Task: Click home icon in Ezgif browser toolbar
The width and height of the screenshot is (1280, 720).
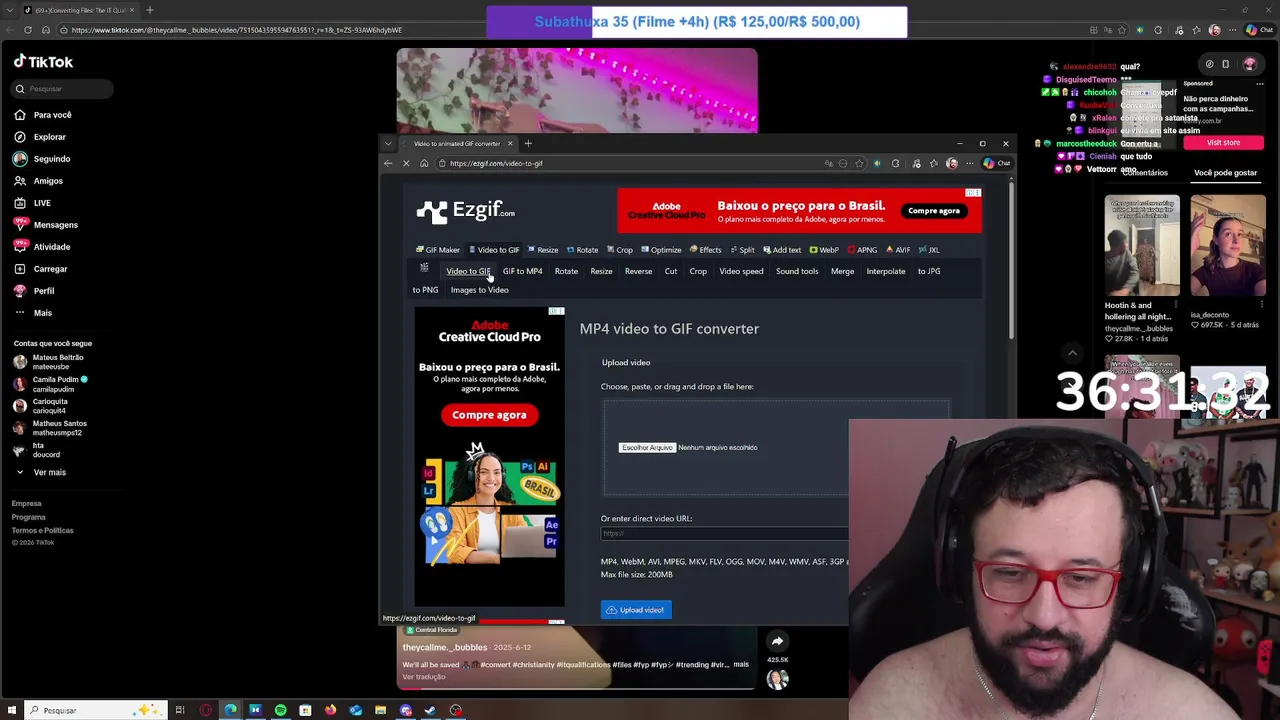Action: [424, 163]
